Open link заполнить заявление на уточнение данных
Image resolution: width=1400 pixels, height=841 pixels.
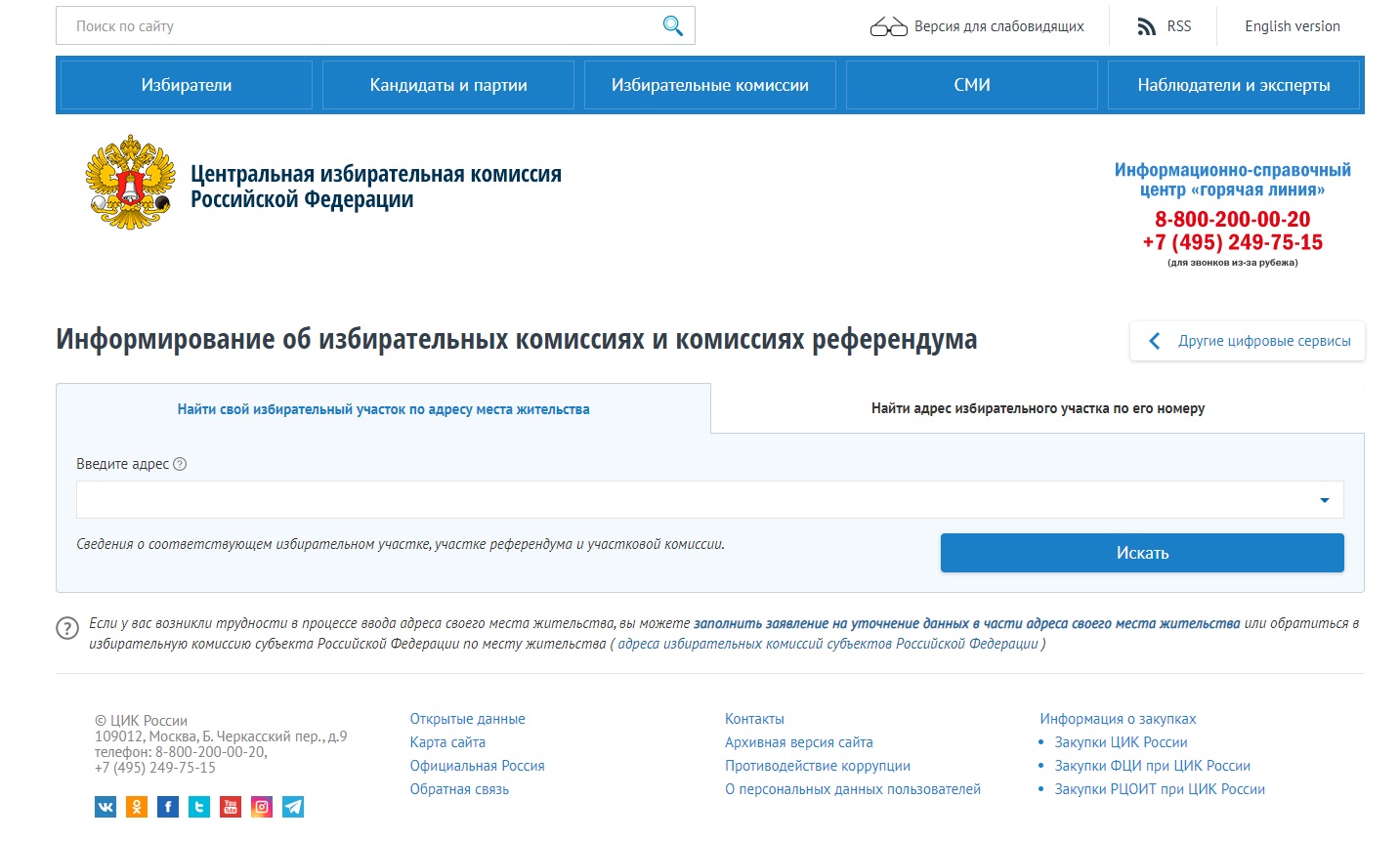[x=966, y=623]
